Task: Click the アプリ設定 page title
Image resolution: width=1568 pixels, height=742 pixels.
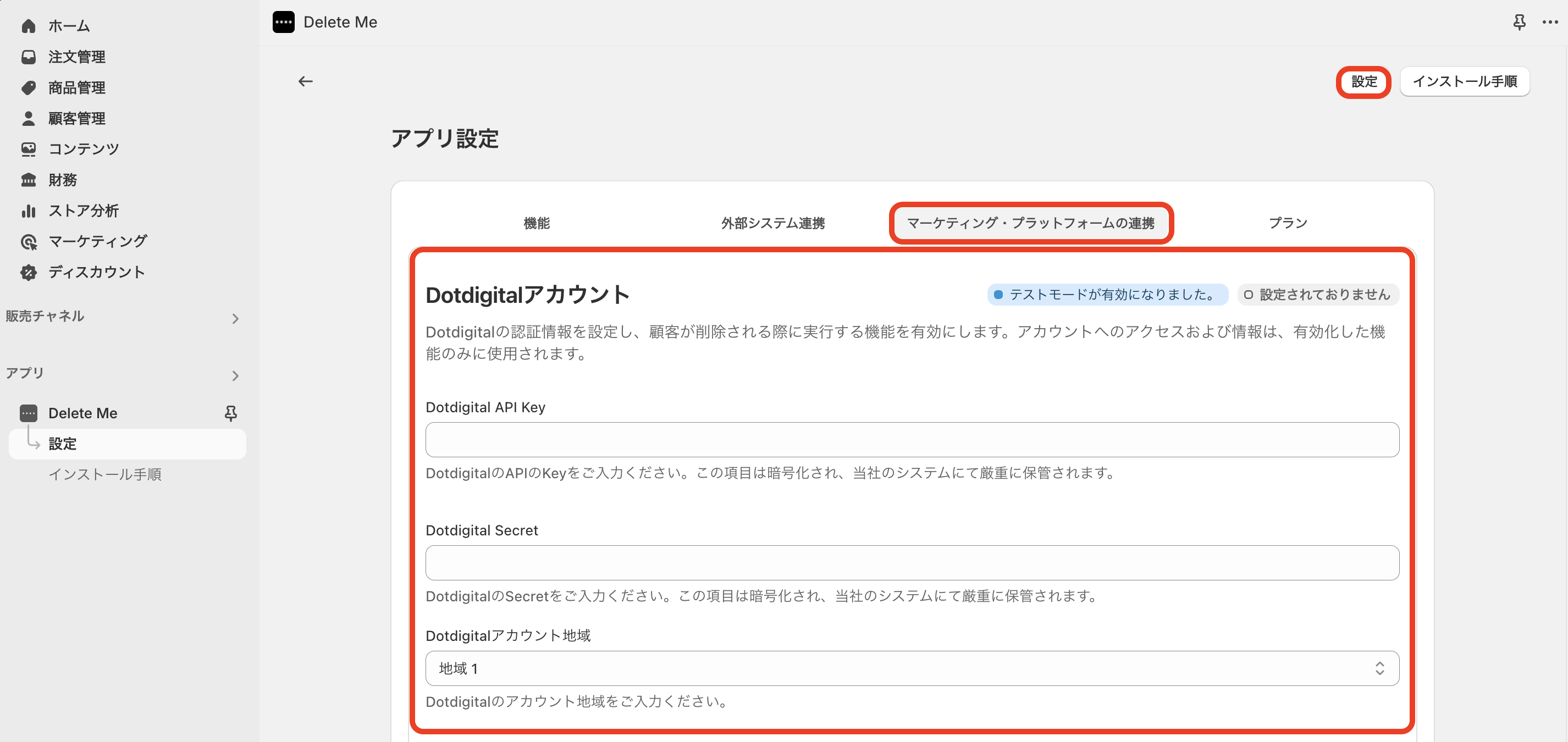Action: pos(444,138)
